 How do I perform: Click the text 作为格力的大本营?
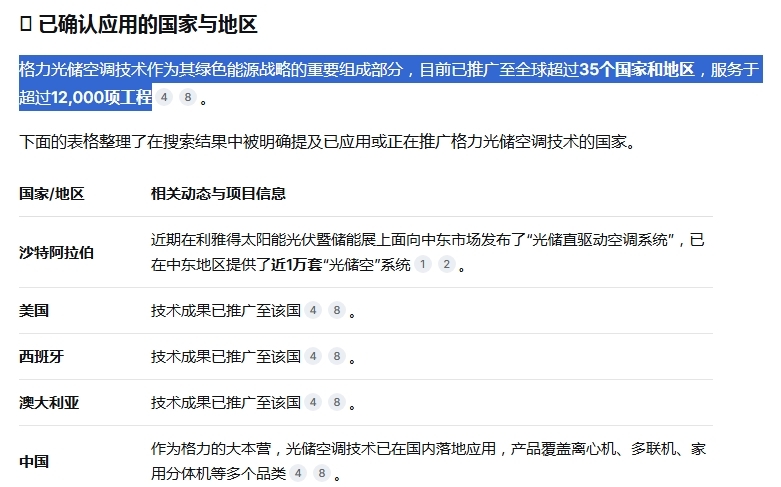point(211,449)
